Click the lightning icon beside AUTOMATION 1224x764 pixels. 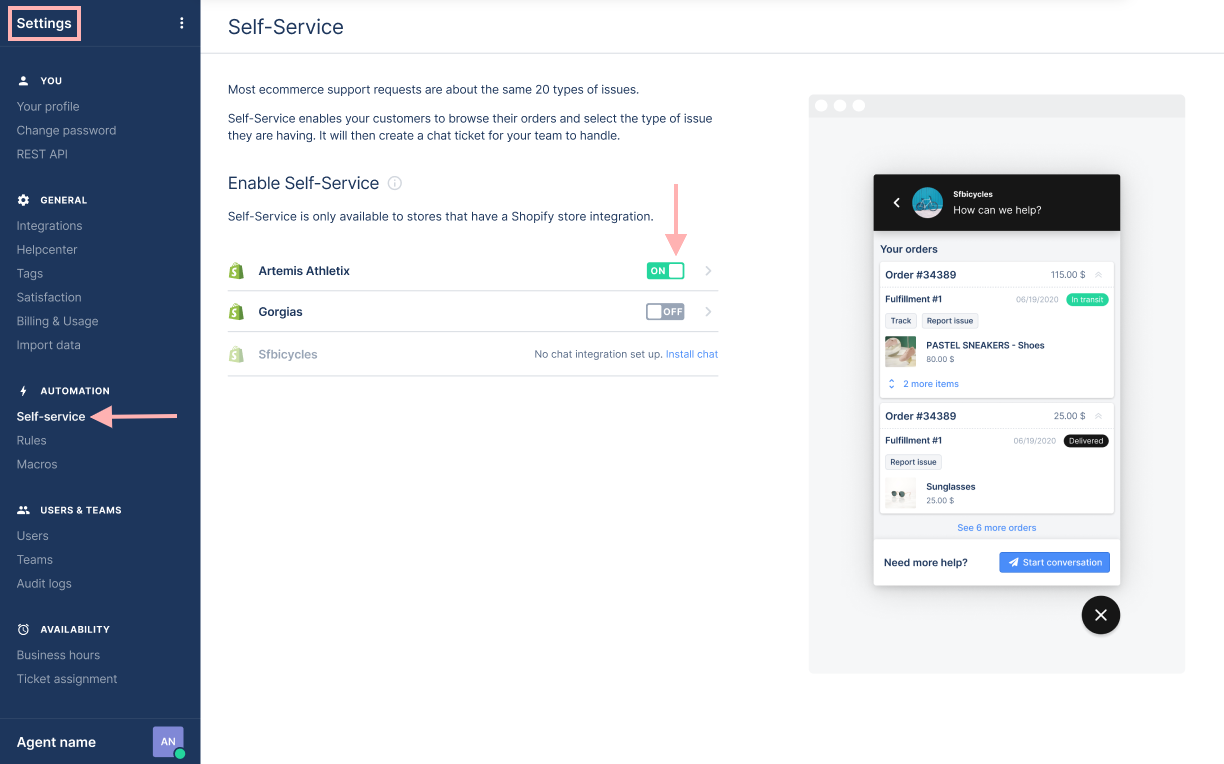coord(24,391)
